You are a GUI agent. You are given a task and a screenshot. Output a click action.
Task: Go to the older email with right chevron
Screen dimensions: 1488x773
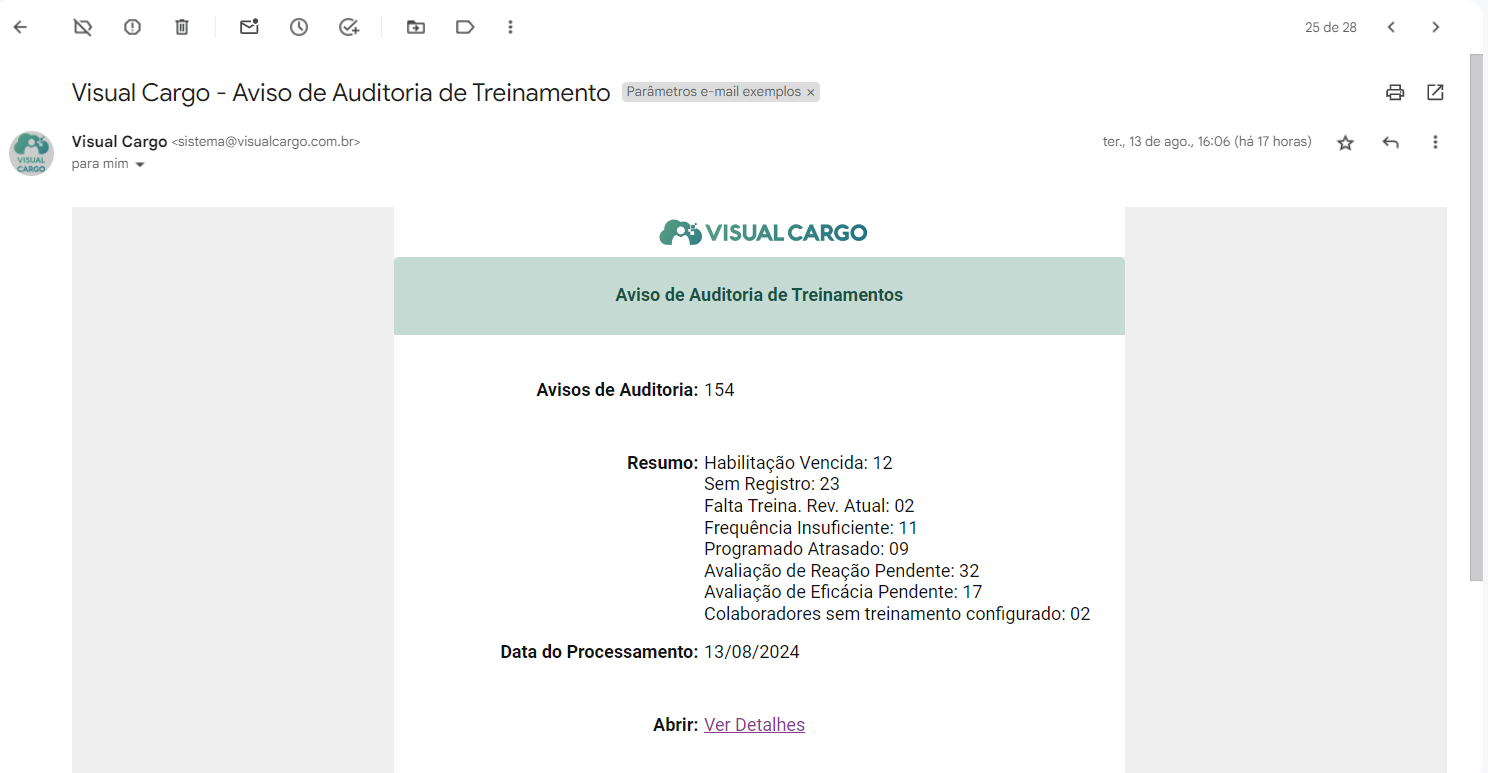tap(1436, 27)
